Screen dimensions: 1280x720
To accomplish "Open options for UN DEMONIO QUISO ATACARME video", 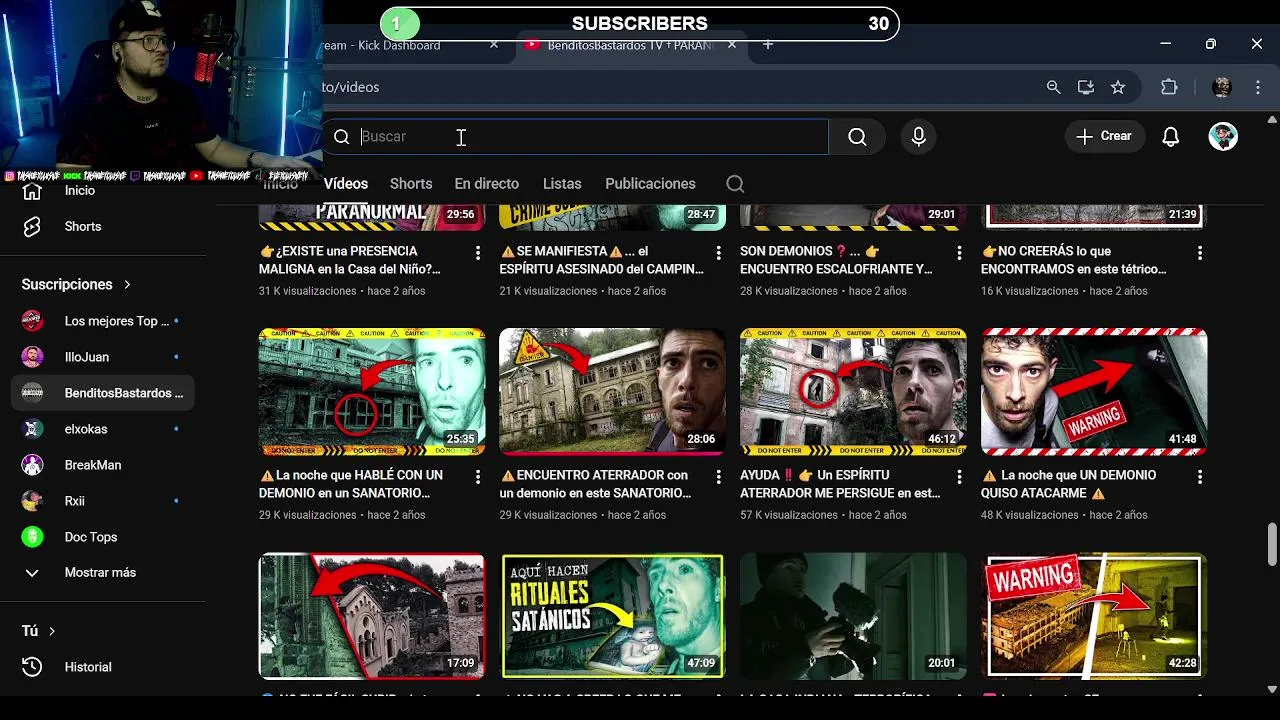I will pos(1200,477).
